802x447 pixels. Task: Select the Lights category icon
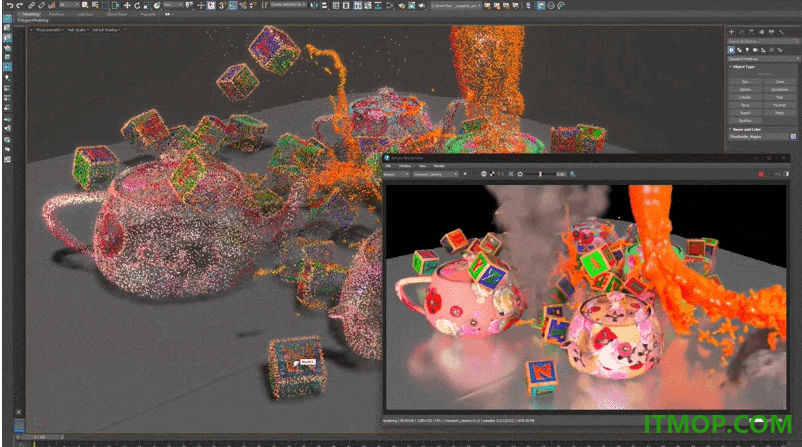tap(747, 50)
